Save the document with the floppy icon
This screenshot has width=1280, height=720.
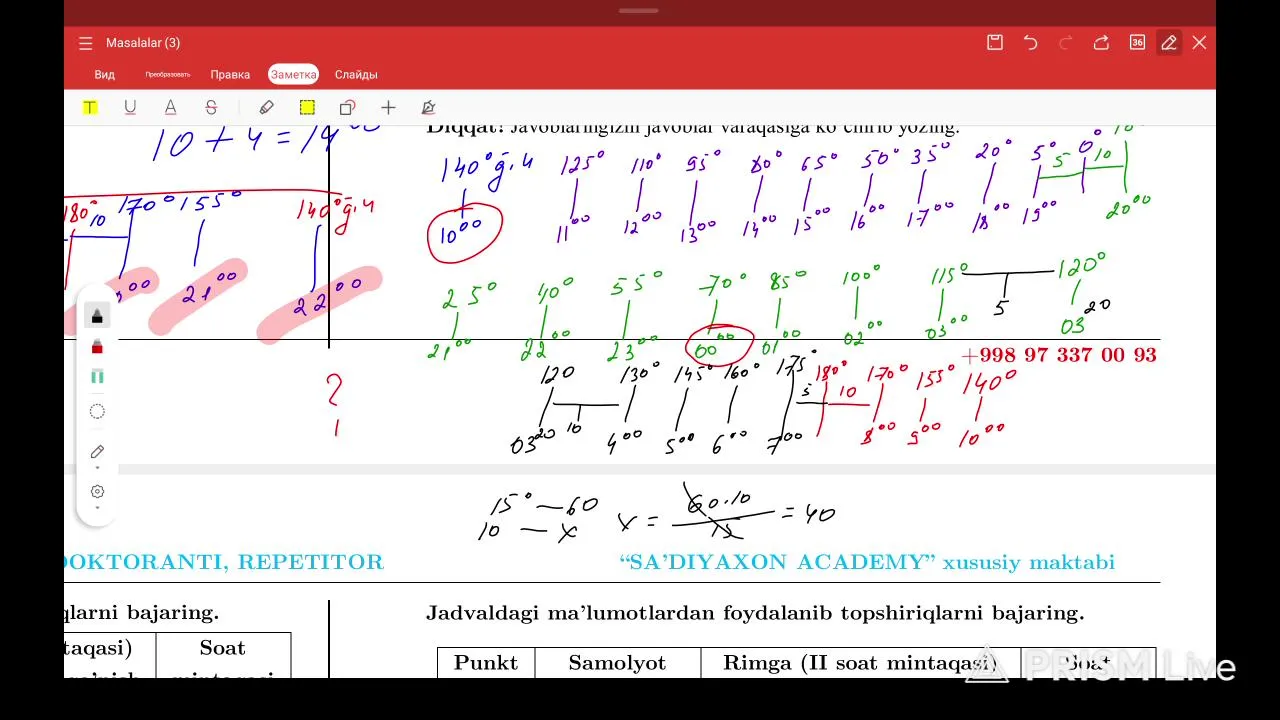pos(995,42)
